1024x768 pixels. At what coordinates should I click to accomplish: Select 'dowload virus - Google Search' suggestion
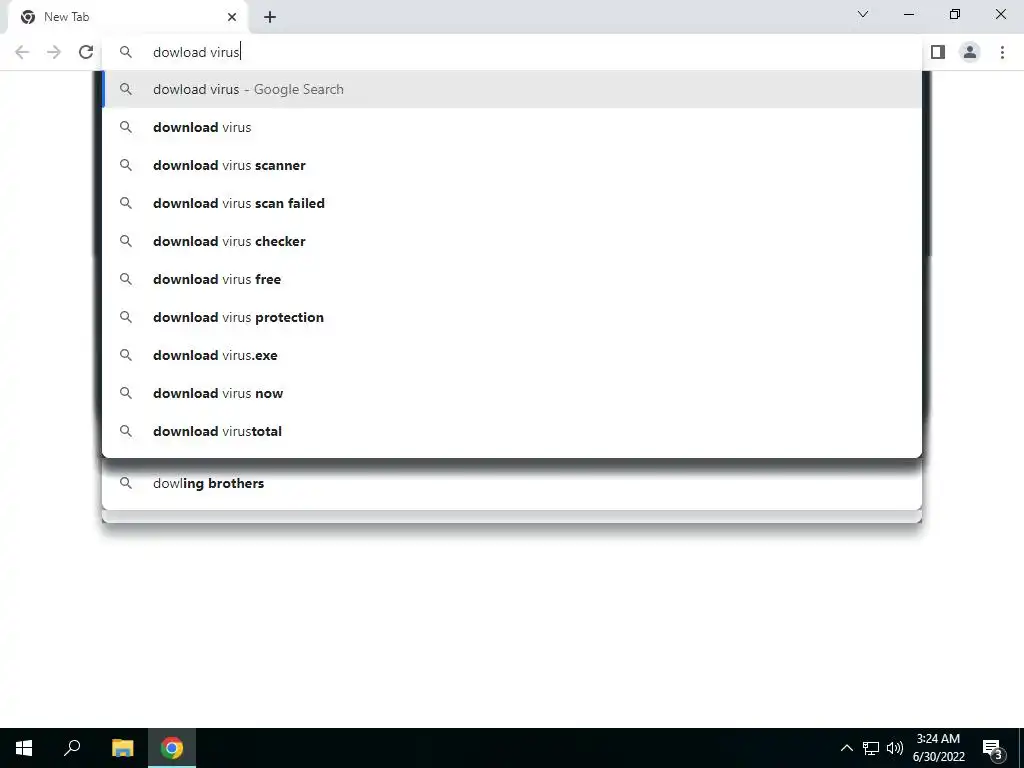pyautogui.click(x=512, y=89)
